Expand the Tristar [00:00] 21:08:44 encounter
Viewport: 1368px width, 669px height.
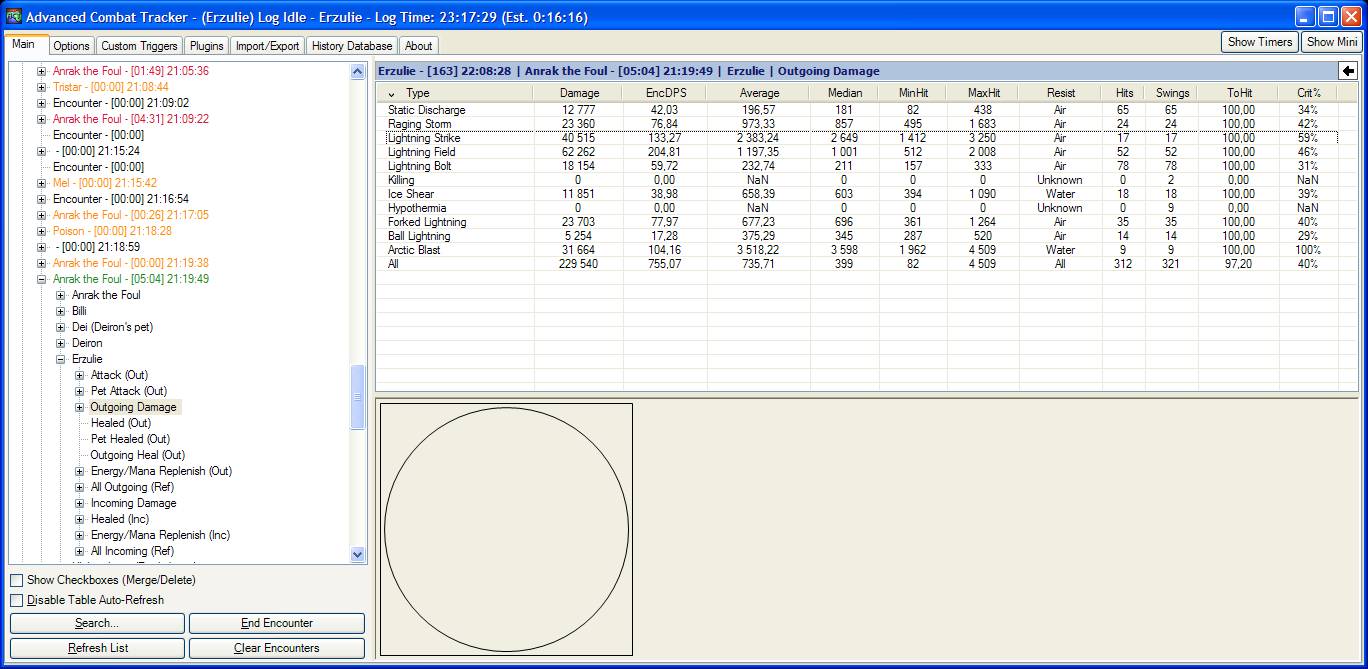click(x=42, y=87)
